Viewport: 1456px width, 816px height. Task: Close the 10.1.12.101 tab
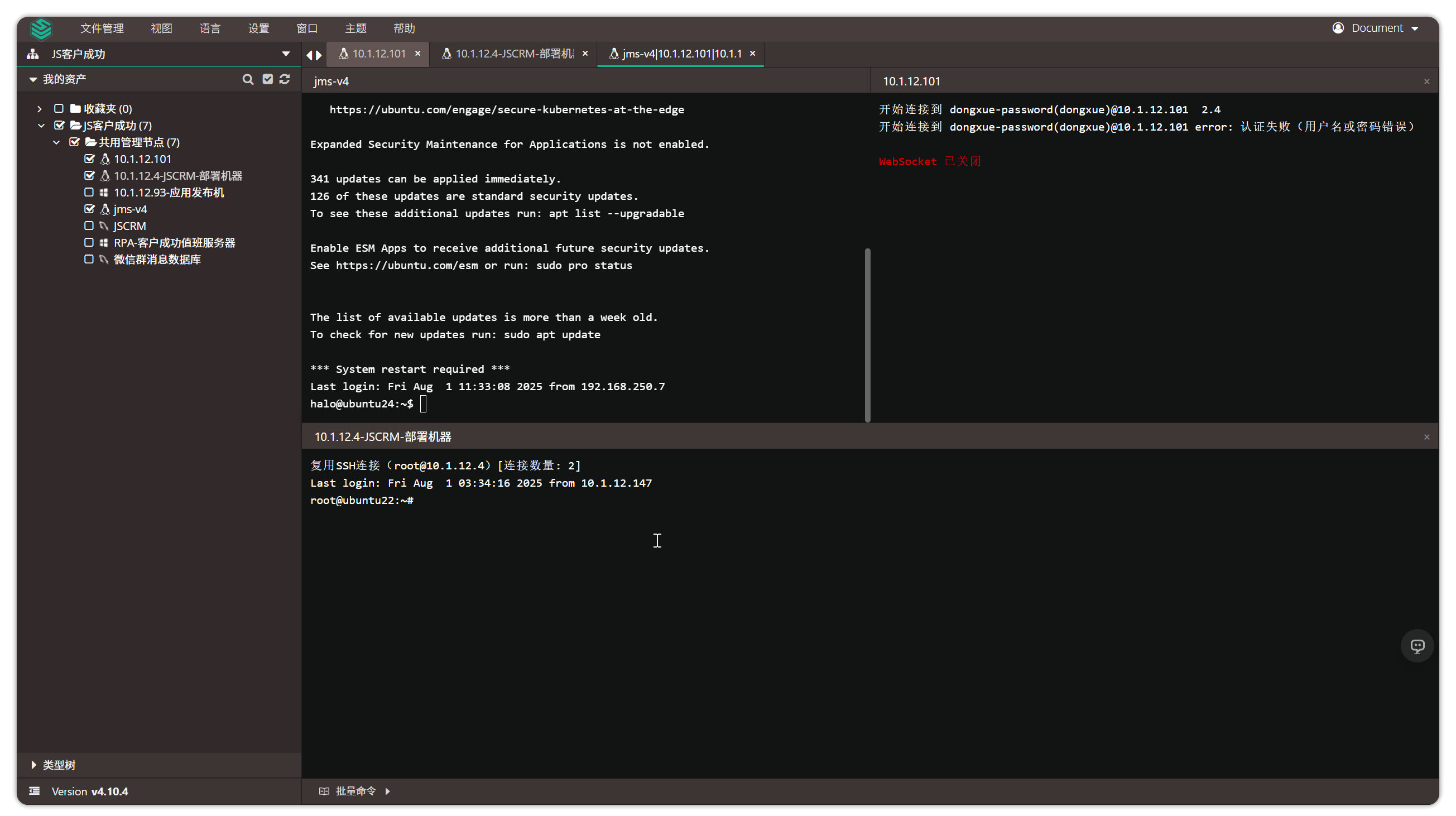point(417,53)
